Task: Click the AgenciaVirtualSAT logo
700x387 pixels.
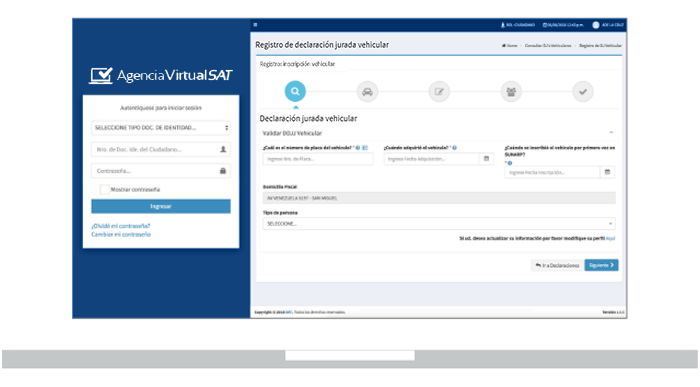Action: pyautogui.click(x=161, y=75)
